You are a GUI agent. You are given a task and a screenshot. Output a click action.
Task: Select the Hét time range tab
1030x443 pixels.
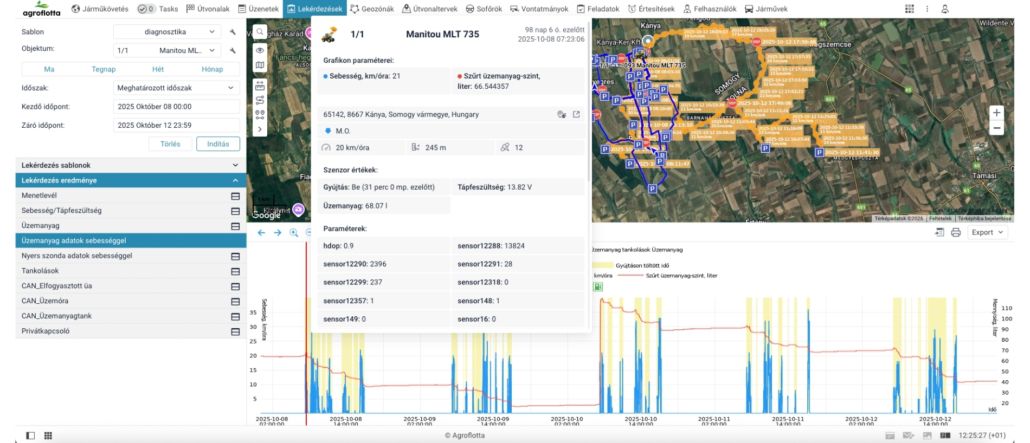click(158, 68)
